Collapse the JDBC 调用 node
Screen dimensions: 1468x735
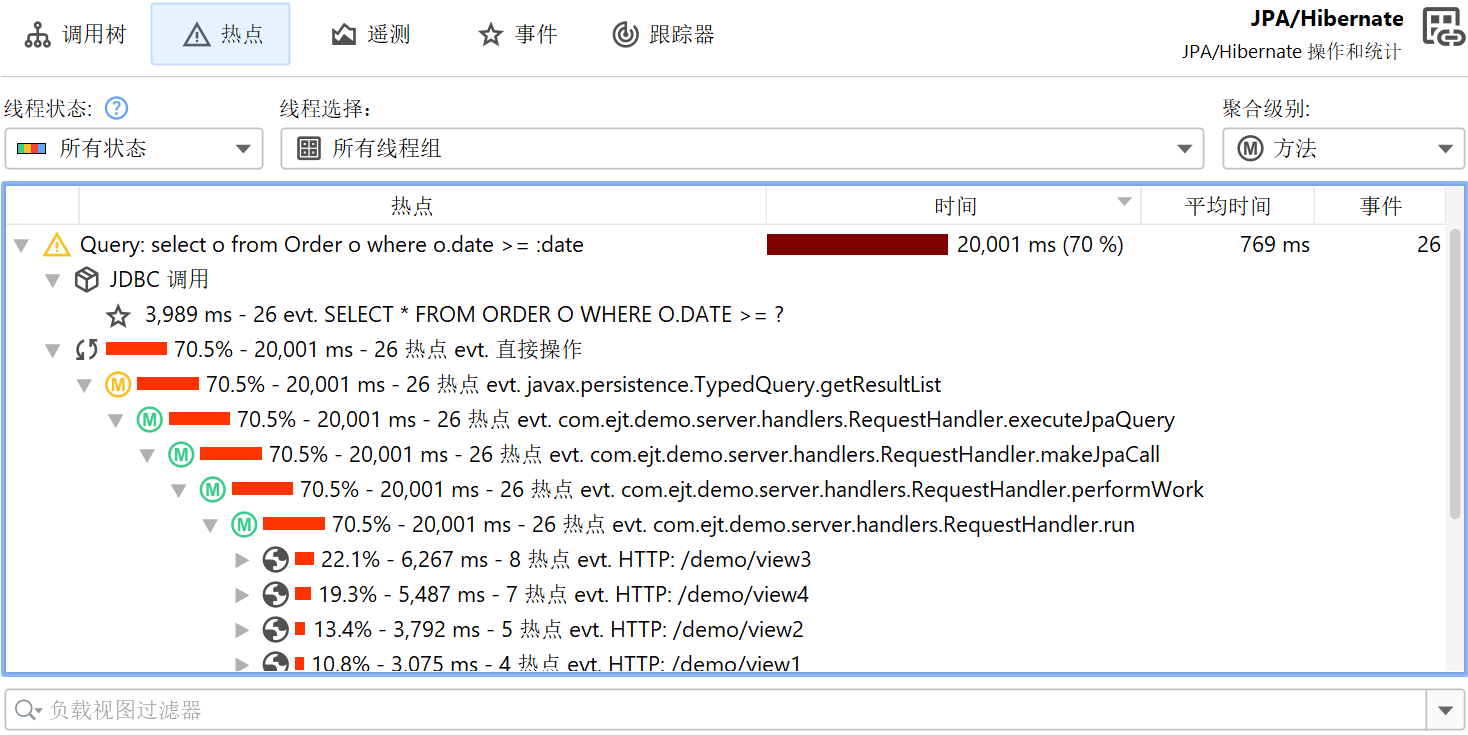tap(53, 281)
